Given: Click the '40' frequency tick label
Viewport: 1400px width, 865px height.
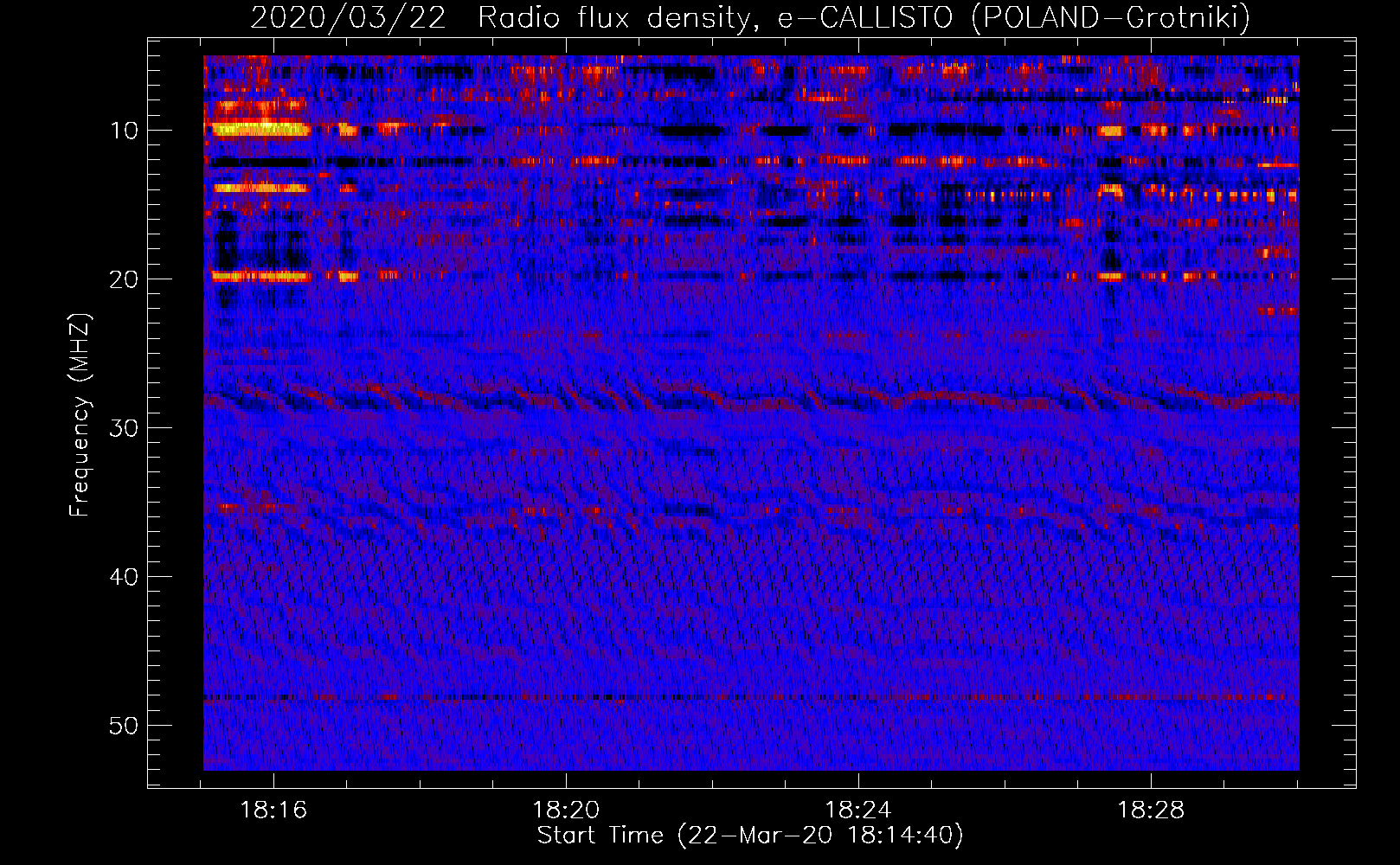Looking at the screenshot, I should point(125,577).
